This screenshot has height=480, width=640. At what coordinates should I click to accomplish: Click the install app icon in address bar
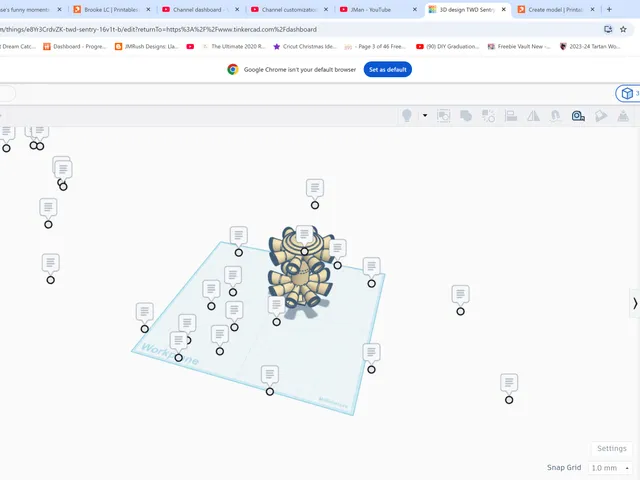[x=608, y=29]
